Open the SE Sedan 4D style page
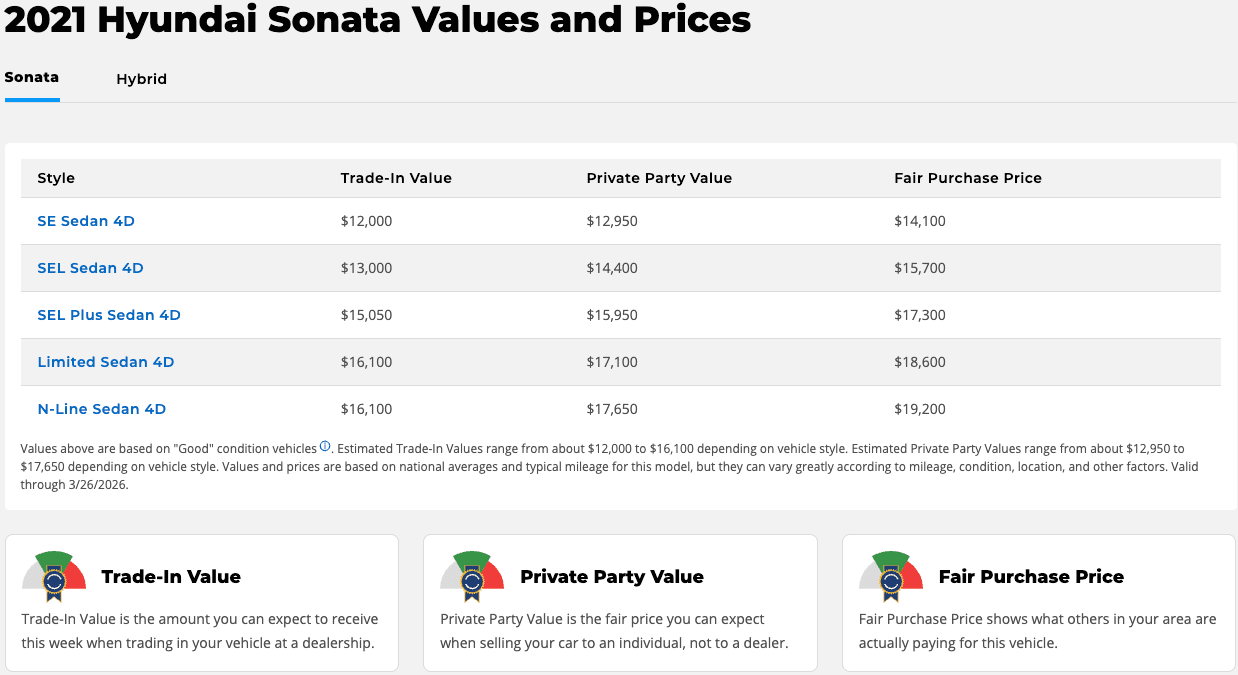1238x675 pixels. [86, 221]
